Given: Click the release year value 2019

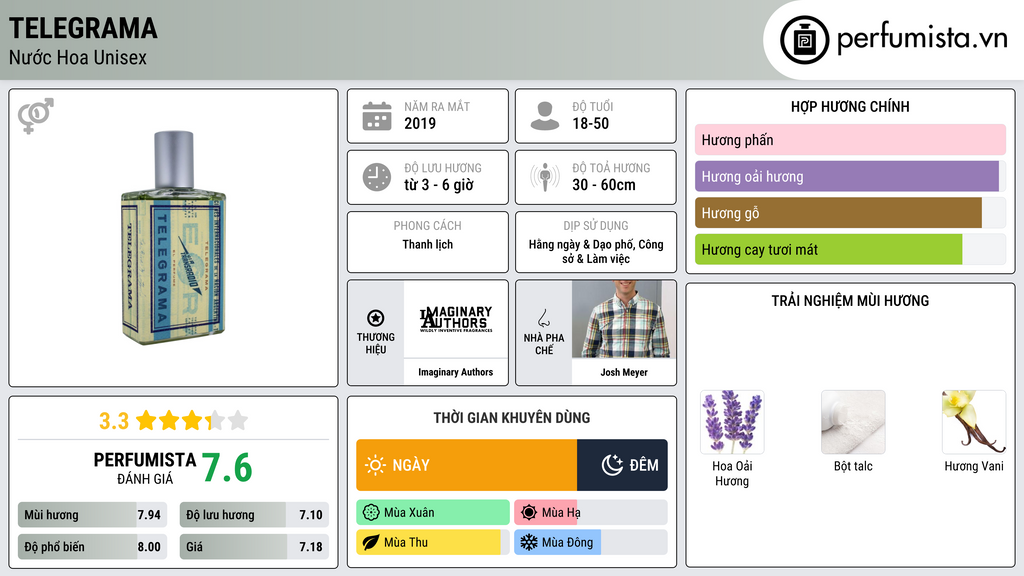Looking at the screenshot, I should [x=420, y=123].
